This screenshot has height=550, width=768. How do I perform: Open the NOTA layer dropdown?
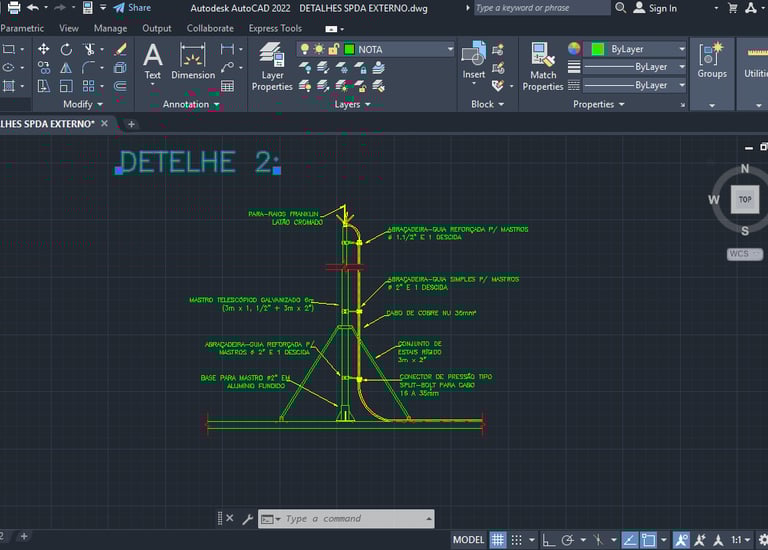tap(450, 49)
